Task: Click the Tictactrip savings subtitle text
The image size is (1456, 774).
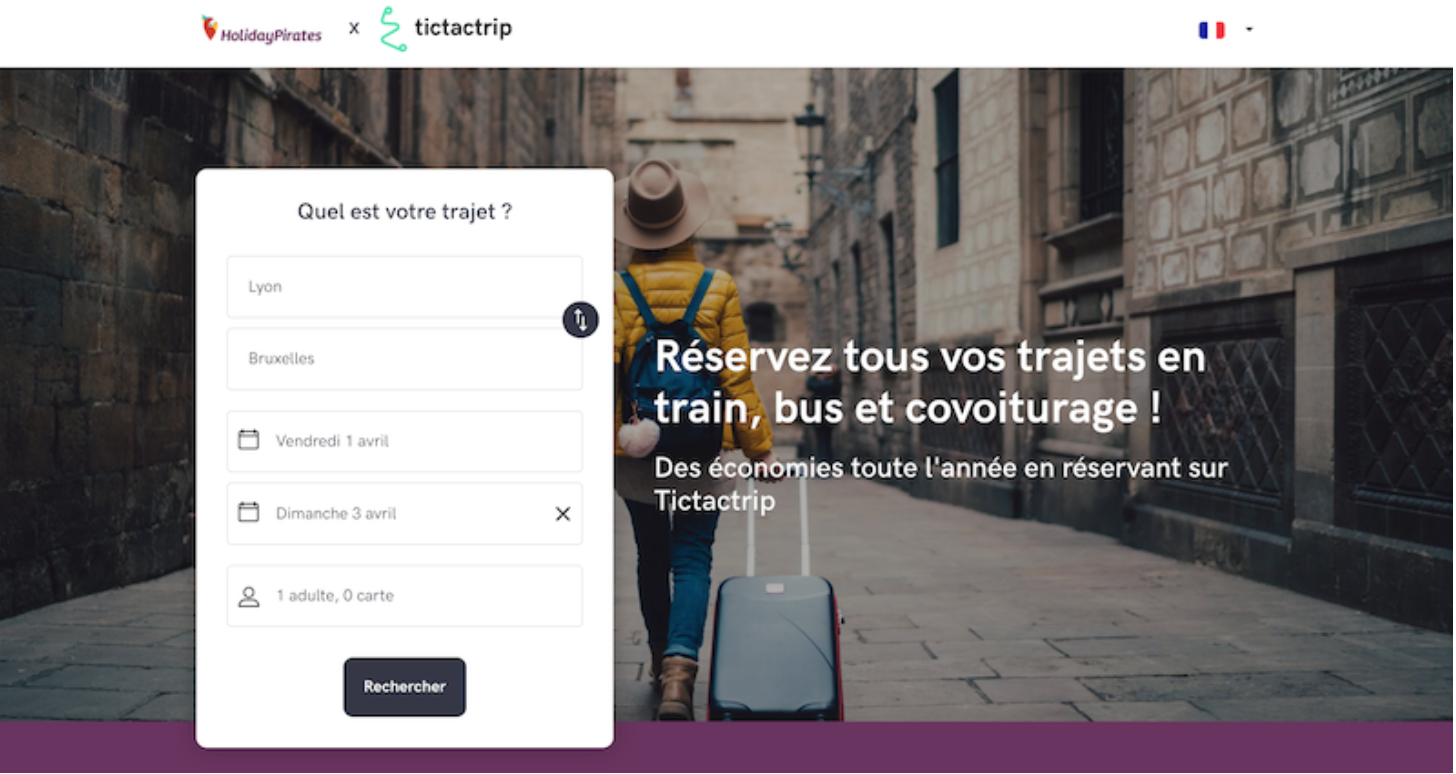Action: [x=941, y=484]
